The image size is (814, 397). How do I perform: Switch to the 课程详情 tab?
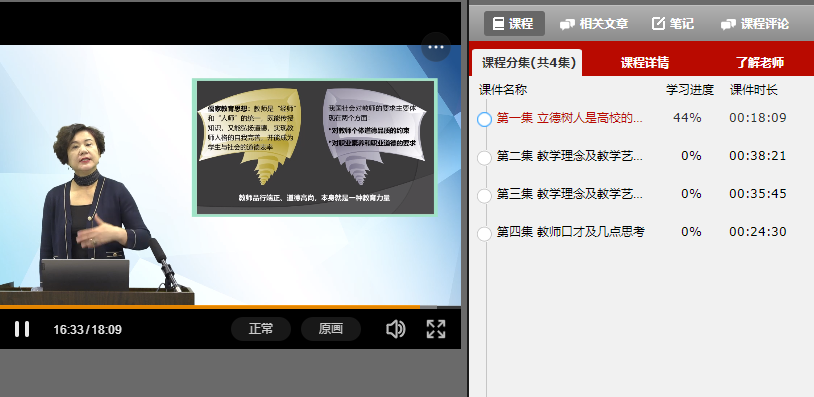(645, 63)
